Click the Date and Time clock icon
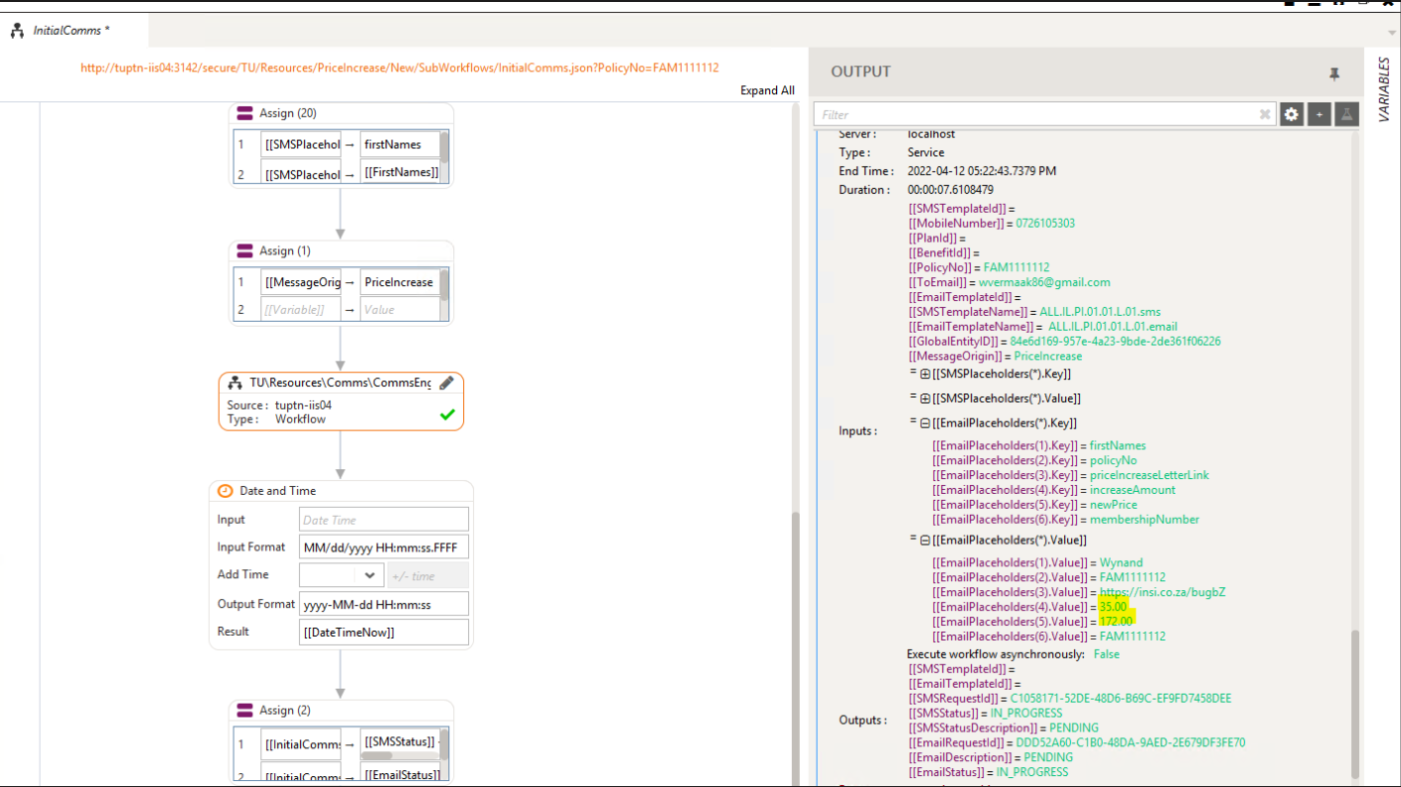Screen dimensions: 1401x787 click(x=225, y=491)
